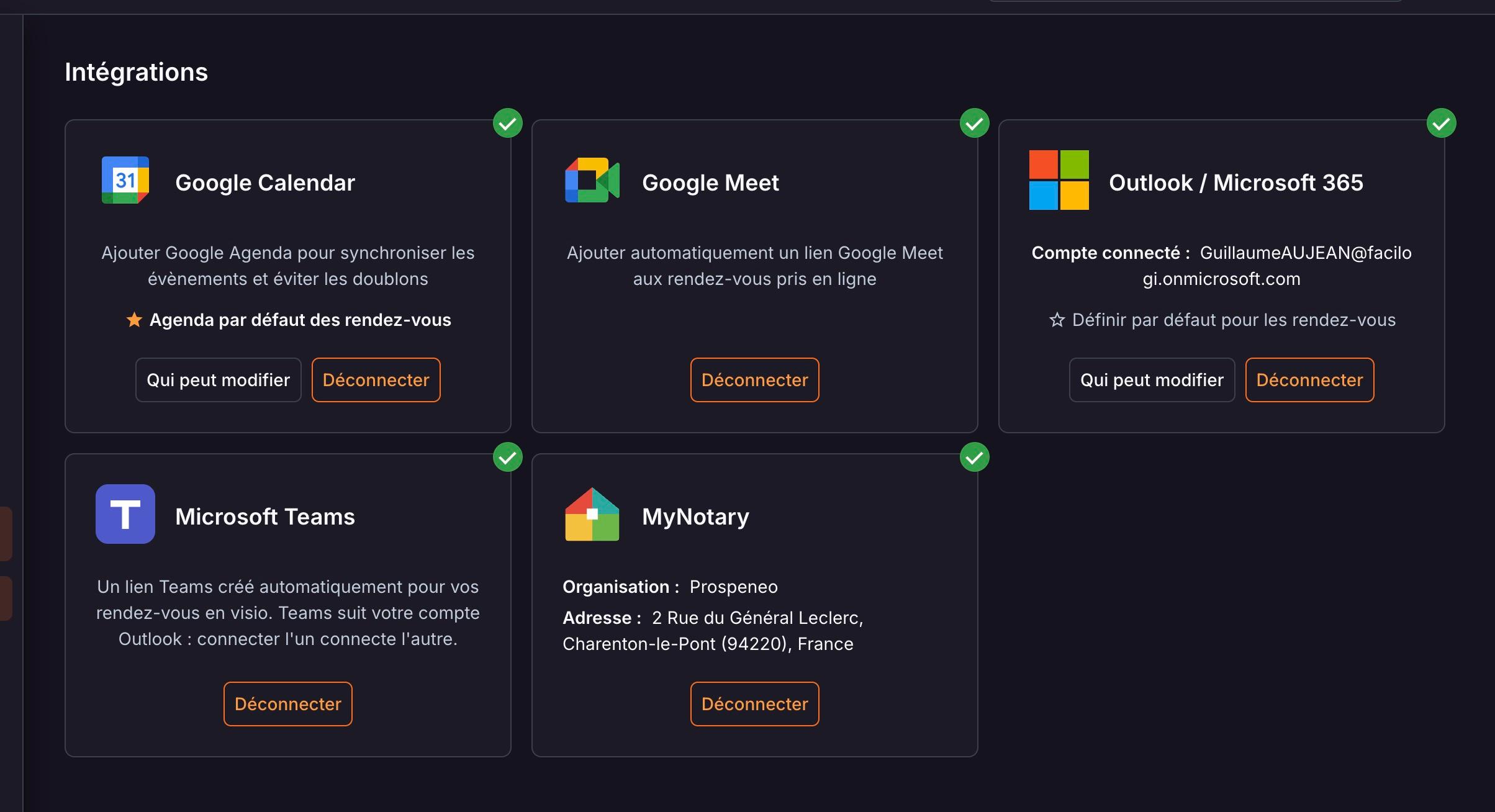Click the 'Compte connecté :' label
Viewport: 1495px width, 812px height.
click(1111, 253)
